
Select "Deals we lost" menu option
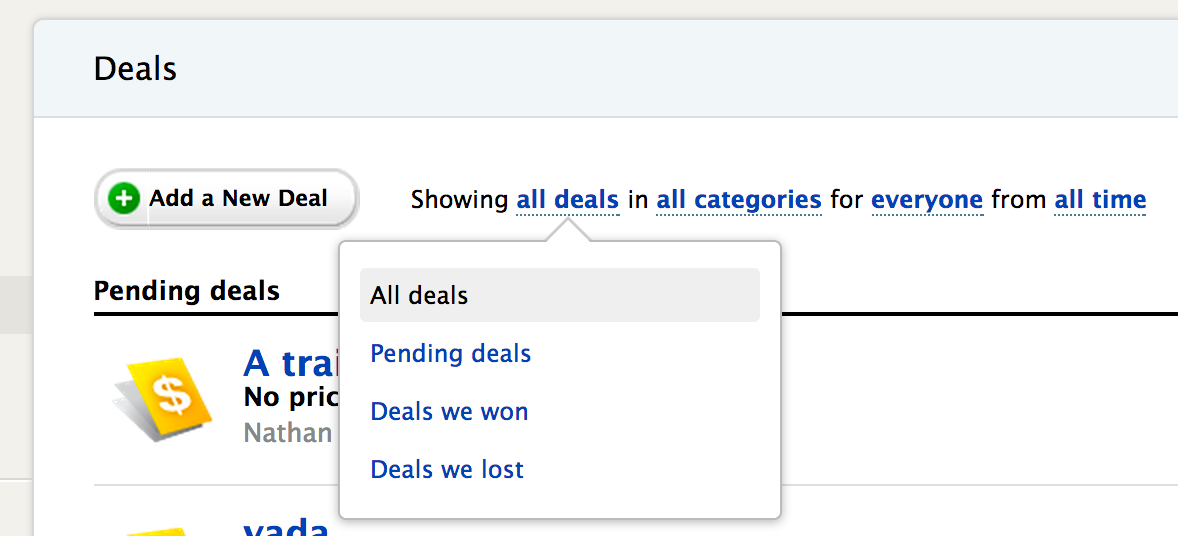(446, 470)
